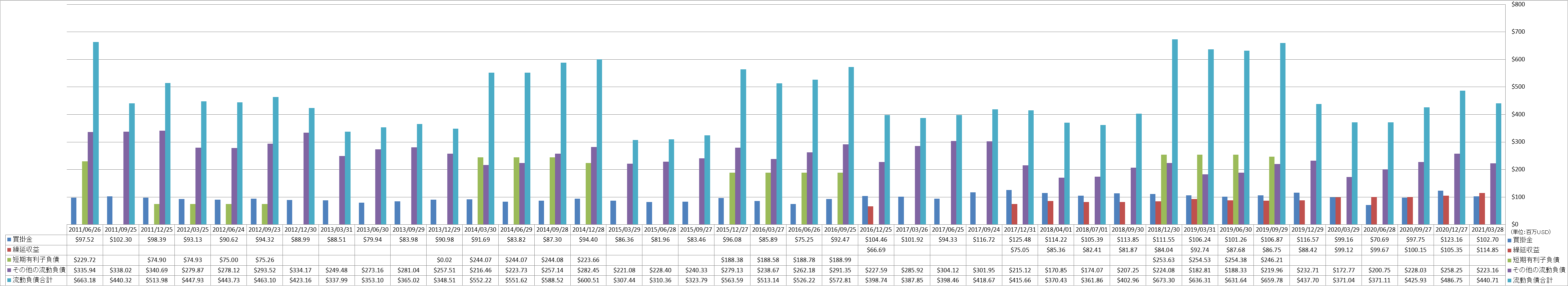Select the teal total bar above 2014/12/28

(x=599, y=142)
